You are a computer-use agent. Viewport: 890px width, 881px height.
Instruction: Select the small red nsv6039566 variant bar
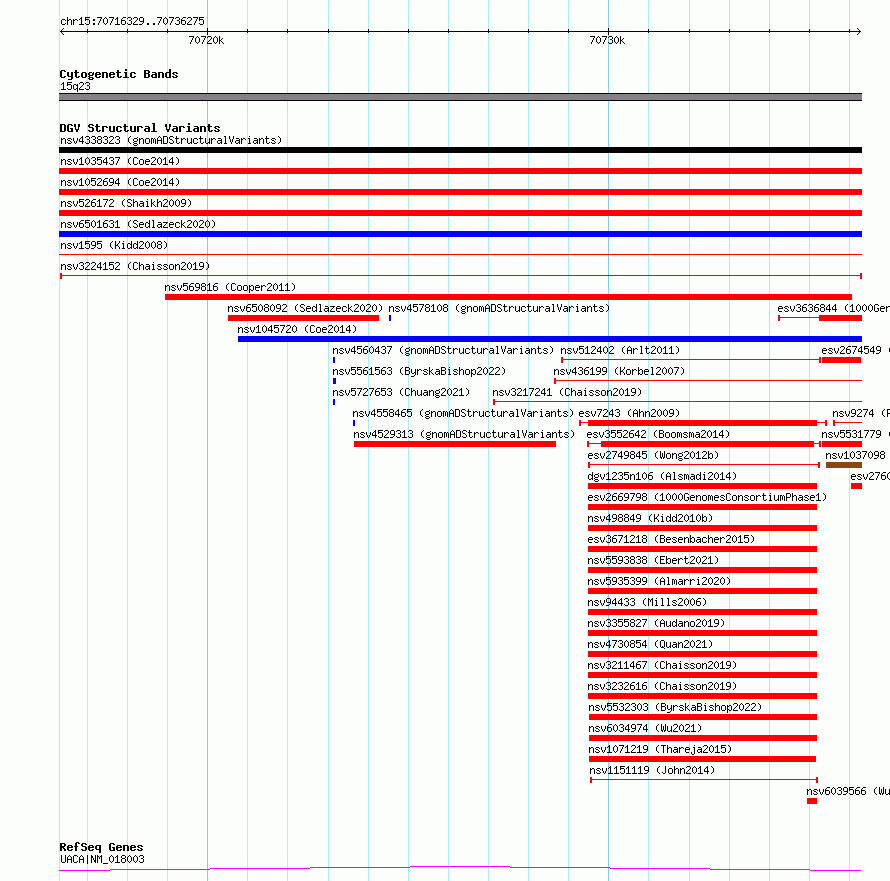(x=812, y=801)
